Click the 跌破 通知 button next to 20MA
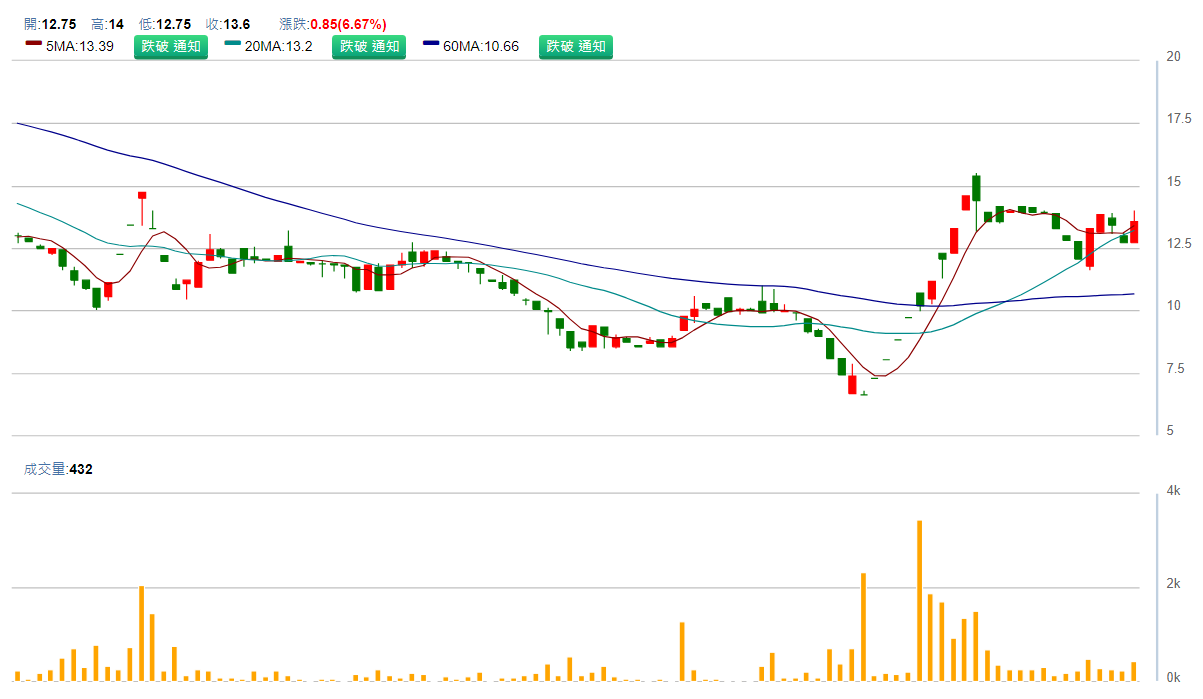 [x=369, y=46]
